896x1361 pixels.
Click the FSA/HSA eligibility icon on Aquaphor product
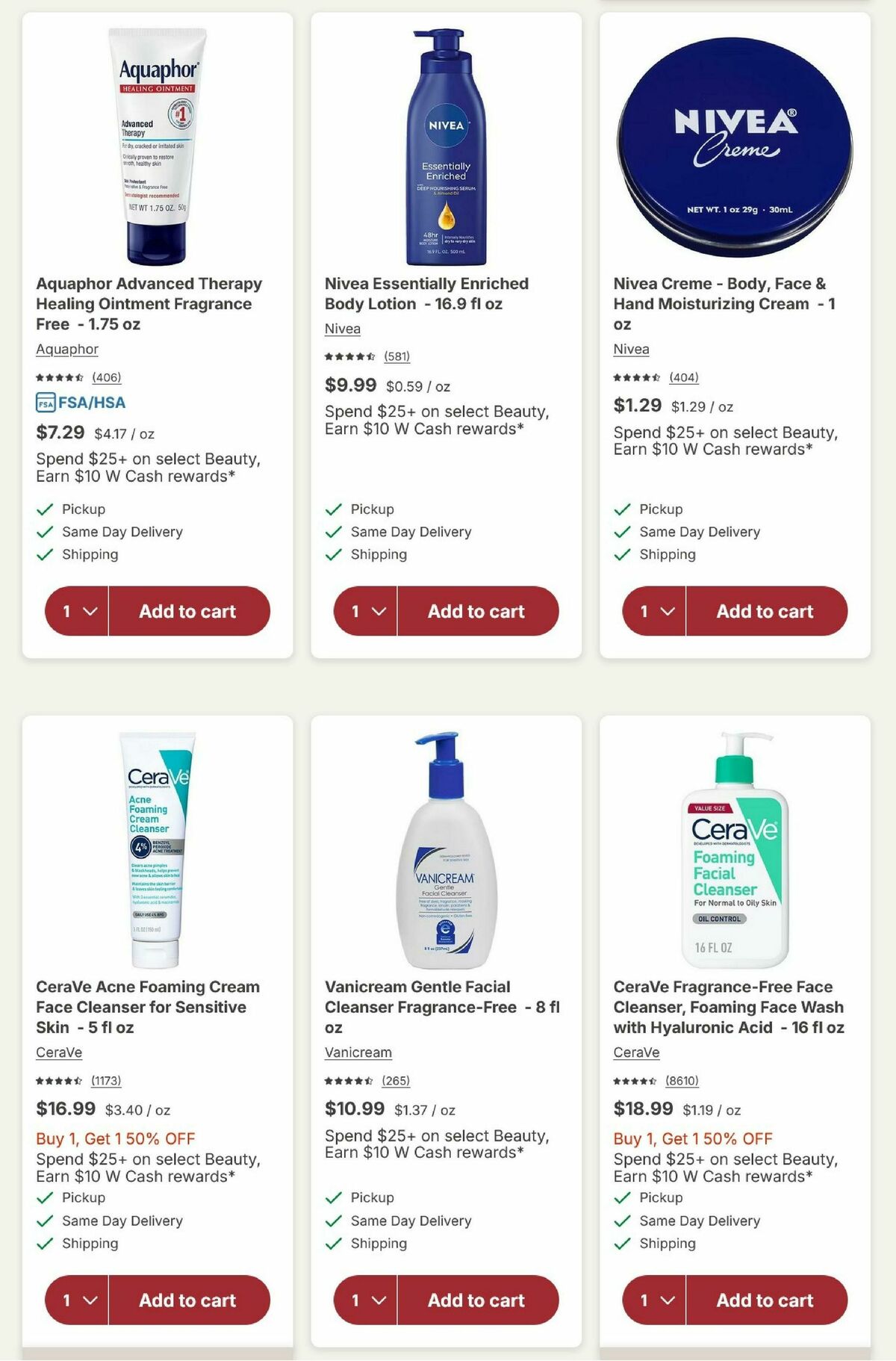click(x=45, y=402)
